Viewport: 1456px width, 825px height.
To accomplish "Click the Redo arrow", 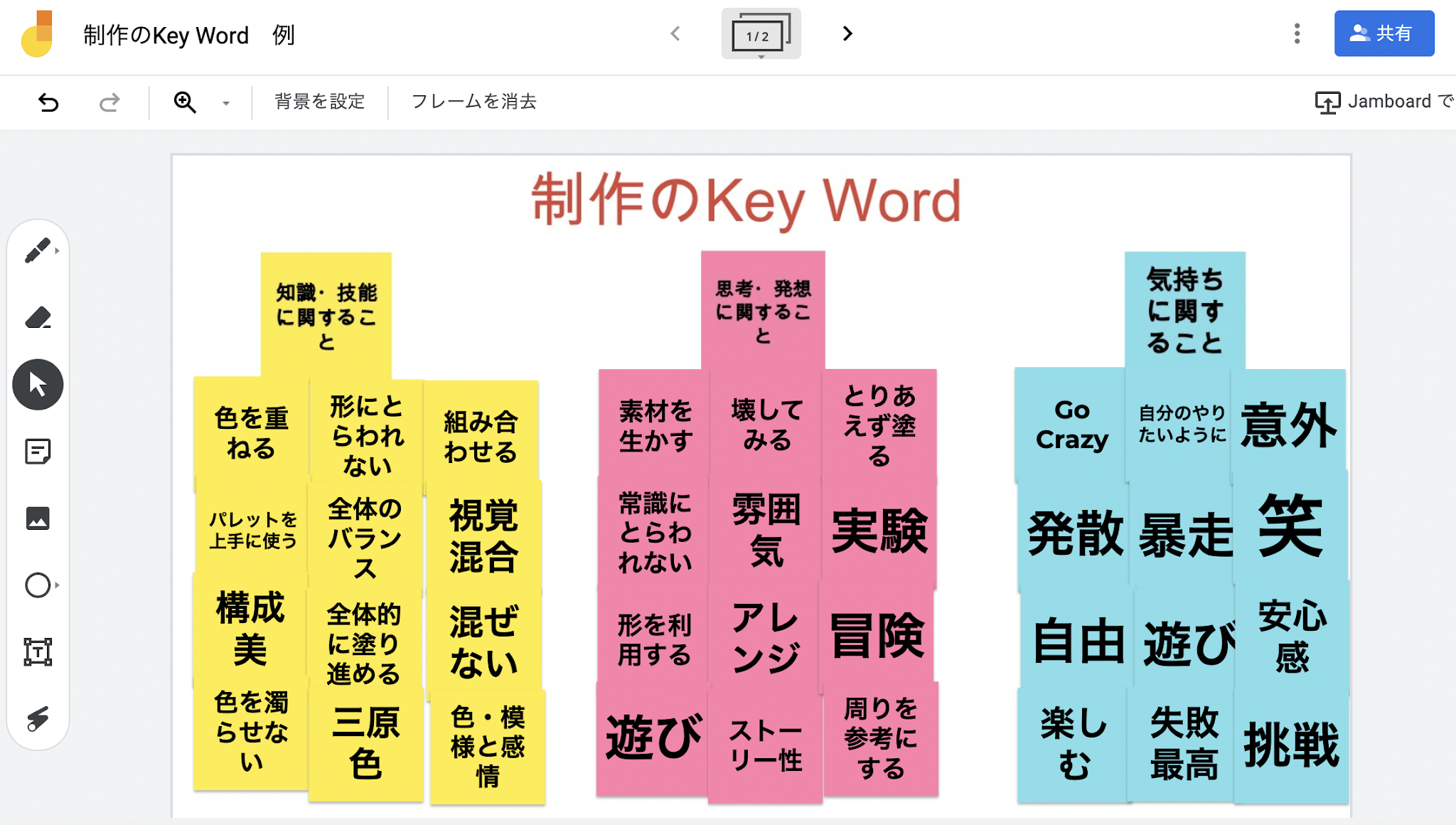I will 109,102.
